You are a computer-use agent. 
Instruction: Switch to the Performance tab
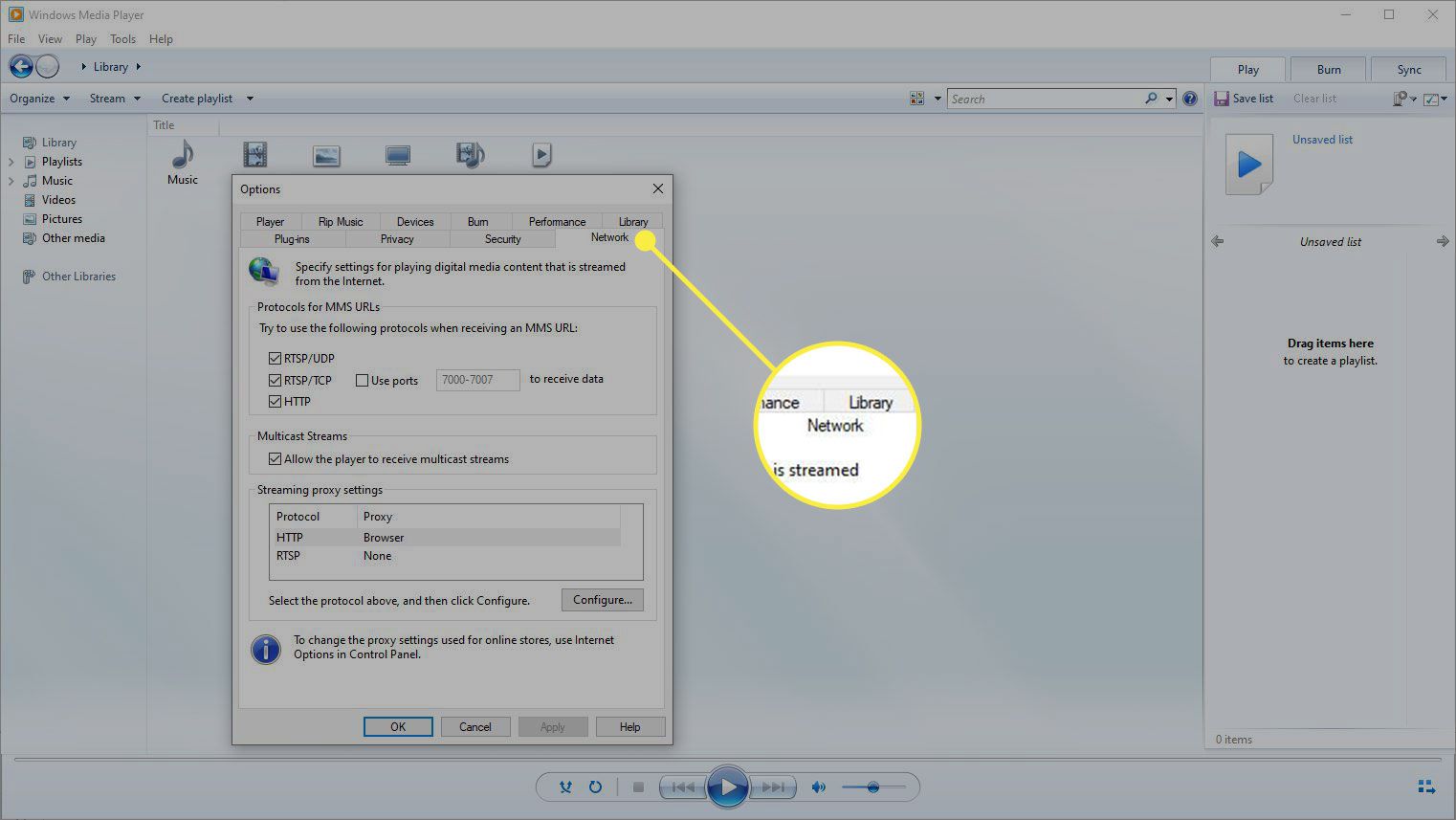tap(557, 221)
